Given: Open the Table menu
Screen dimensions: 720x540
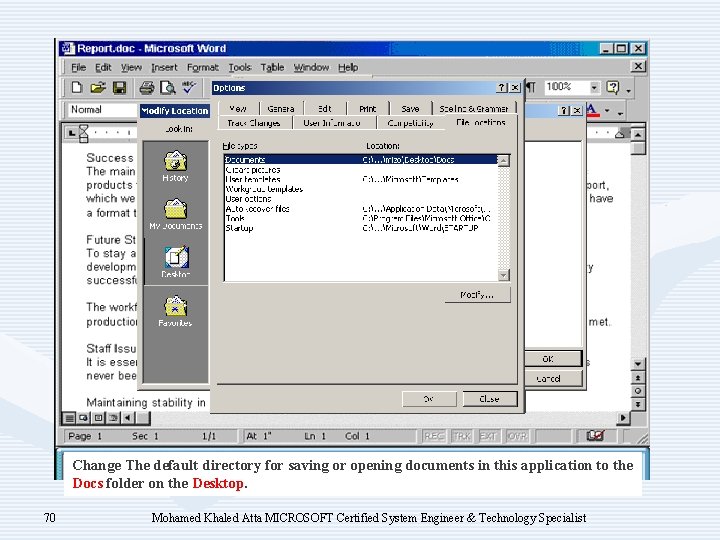Looking at the screenshot, I should 272,68.
